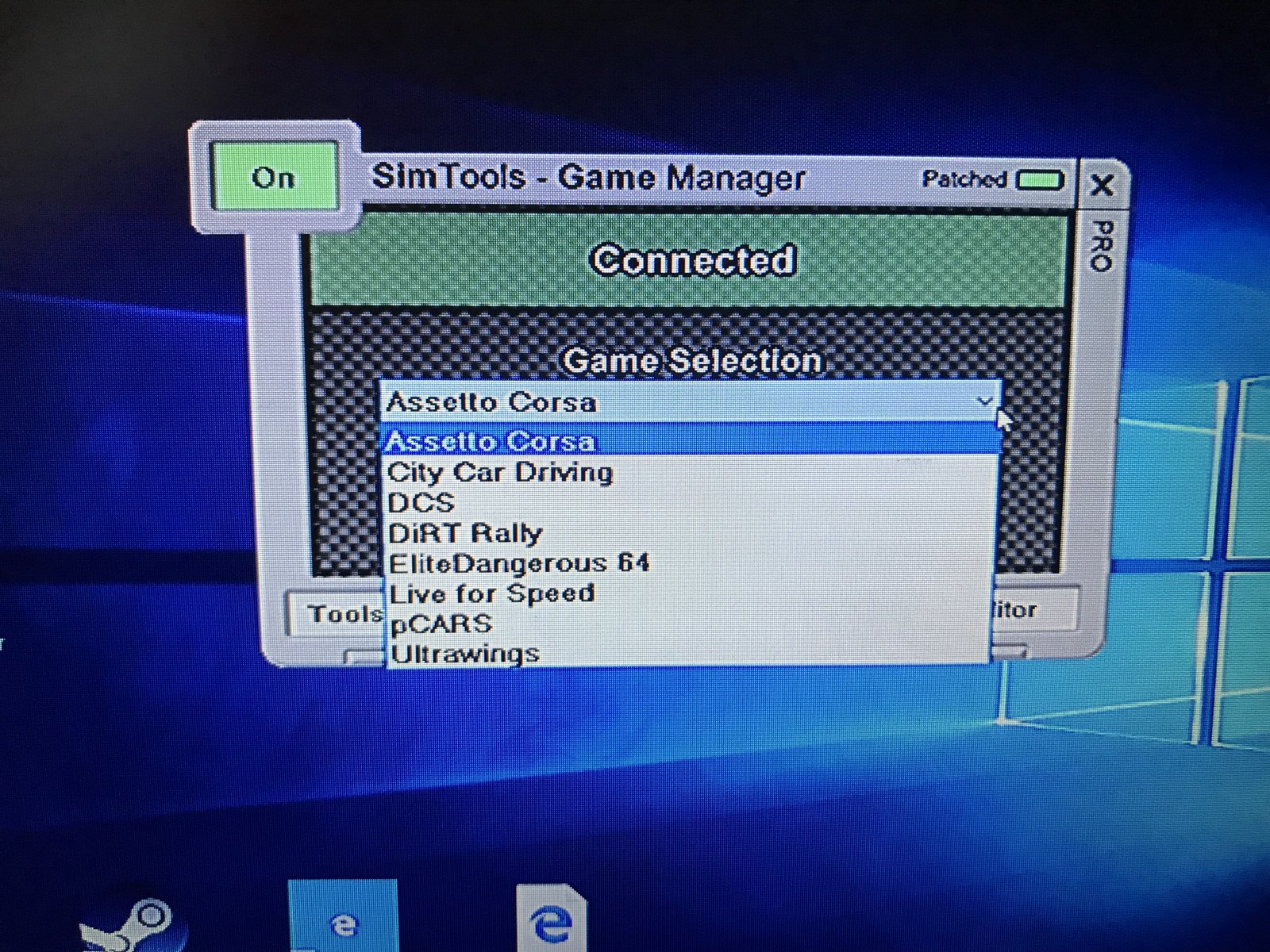
Task: Pick pCARS from the game list
Action: click(x=689, y=624)
